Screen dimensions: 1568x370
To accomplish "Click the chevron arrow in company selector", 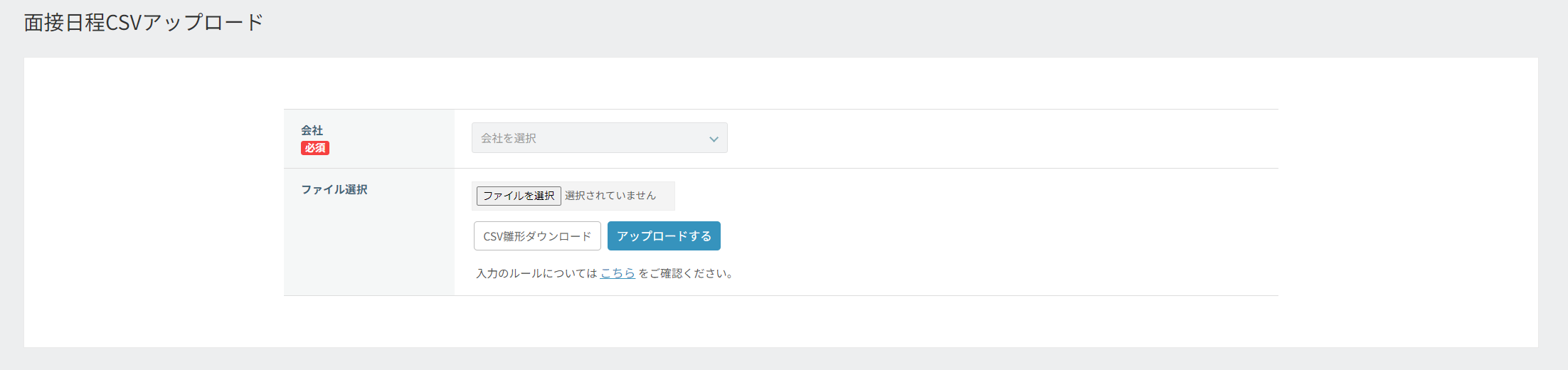I will click(714, 139).
